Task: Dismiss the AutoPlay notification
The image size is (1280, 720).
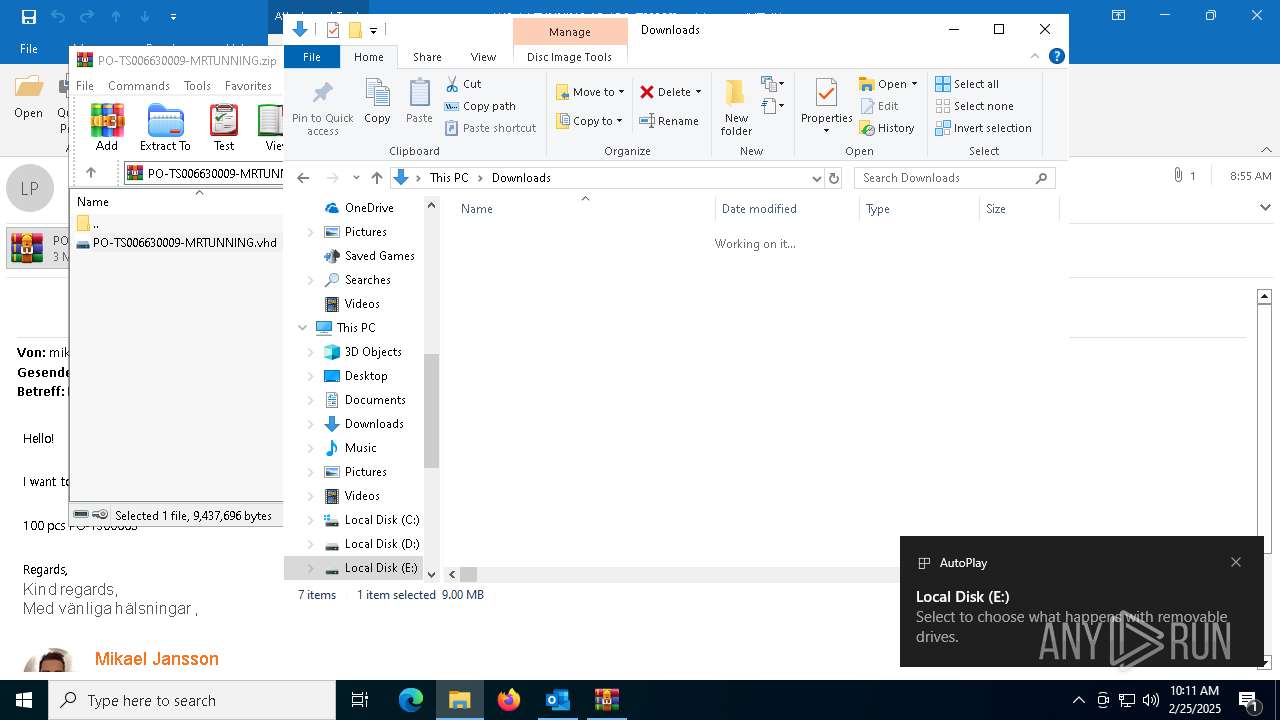Action: [1236, 562]
